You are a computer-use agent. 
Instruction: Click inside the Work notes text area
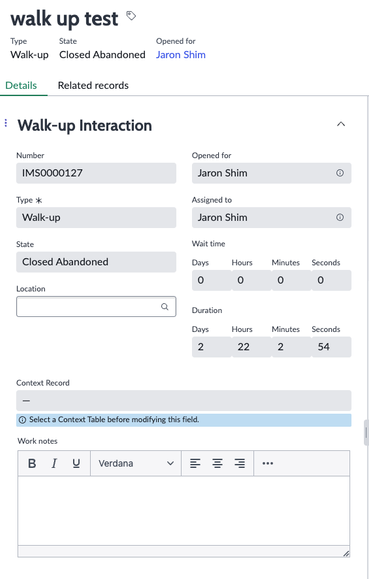click(x=184, y=511)
